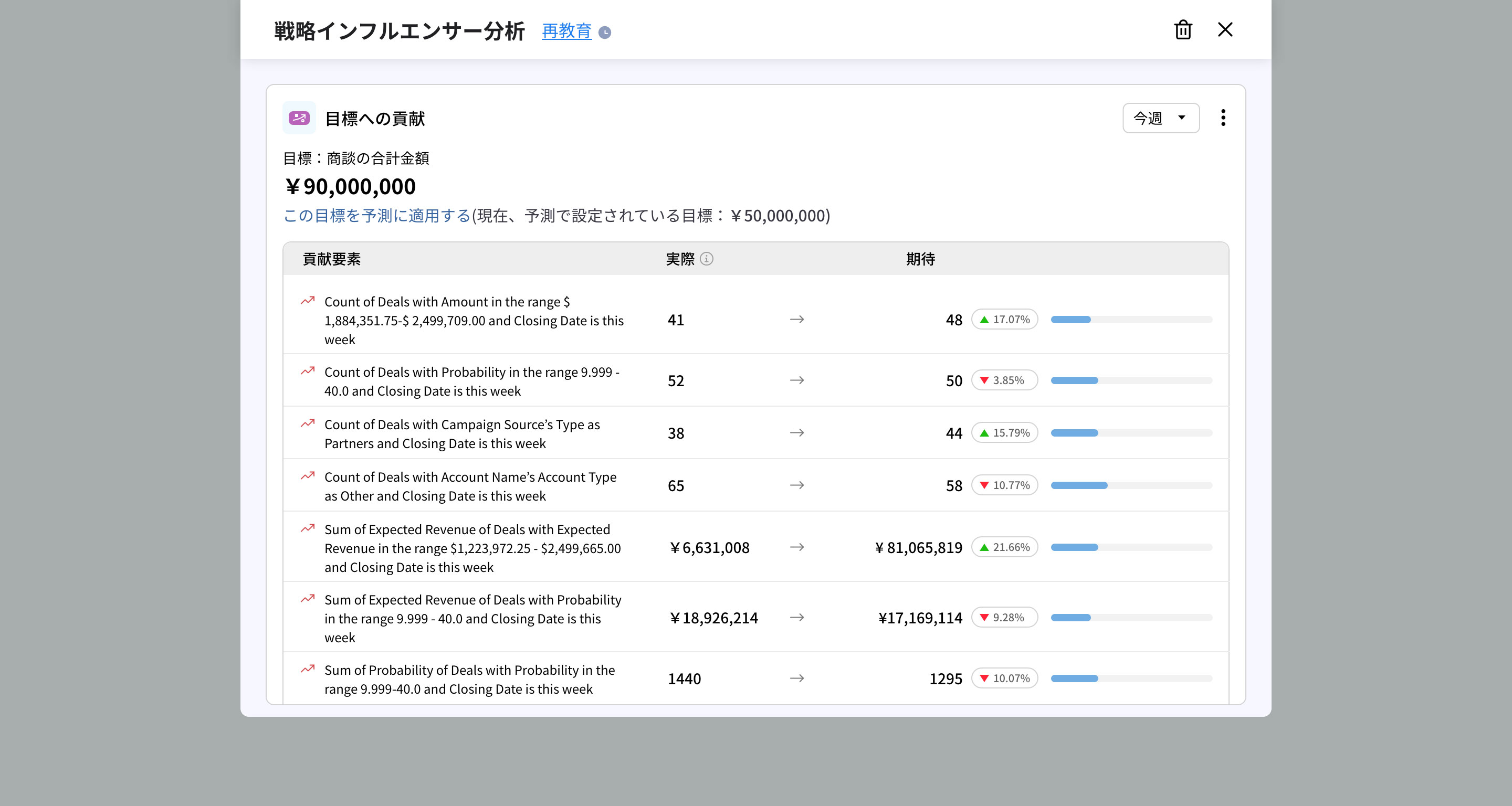
Task: Click the expected value 58
Action: [954, 486]
